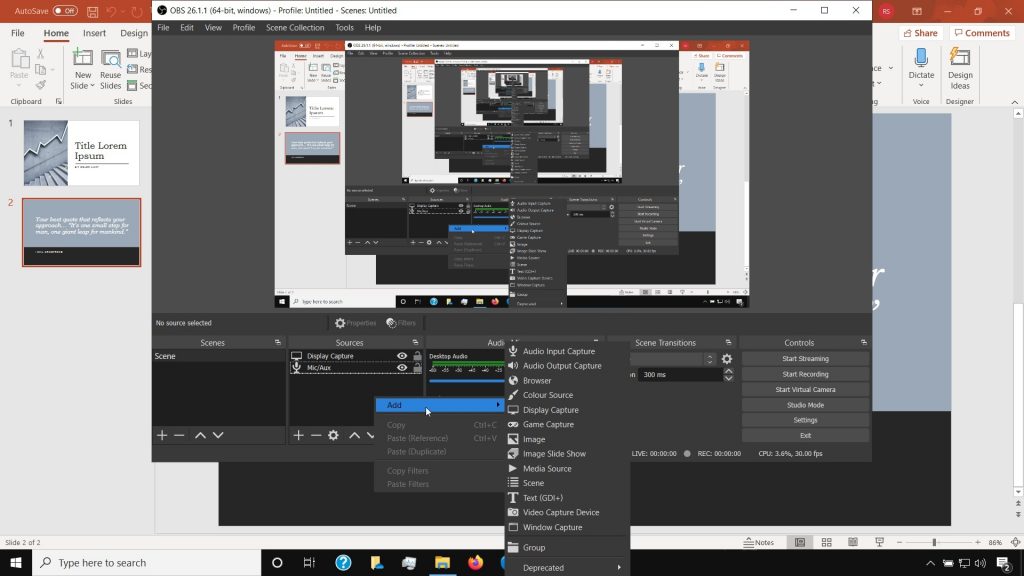Select the Format Painter brush in PowerPoint

[x=40, y=84]
